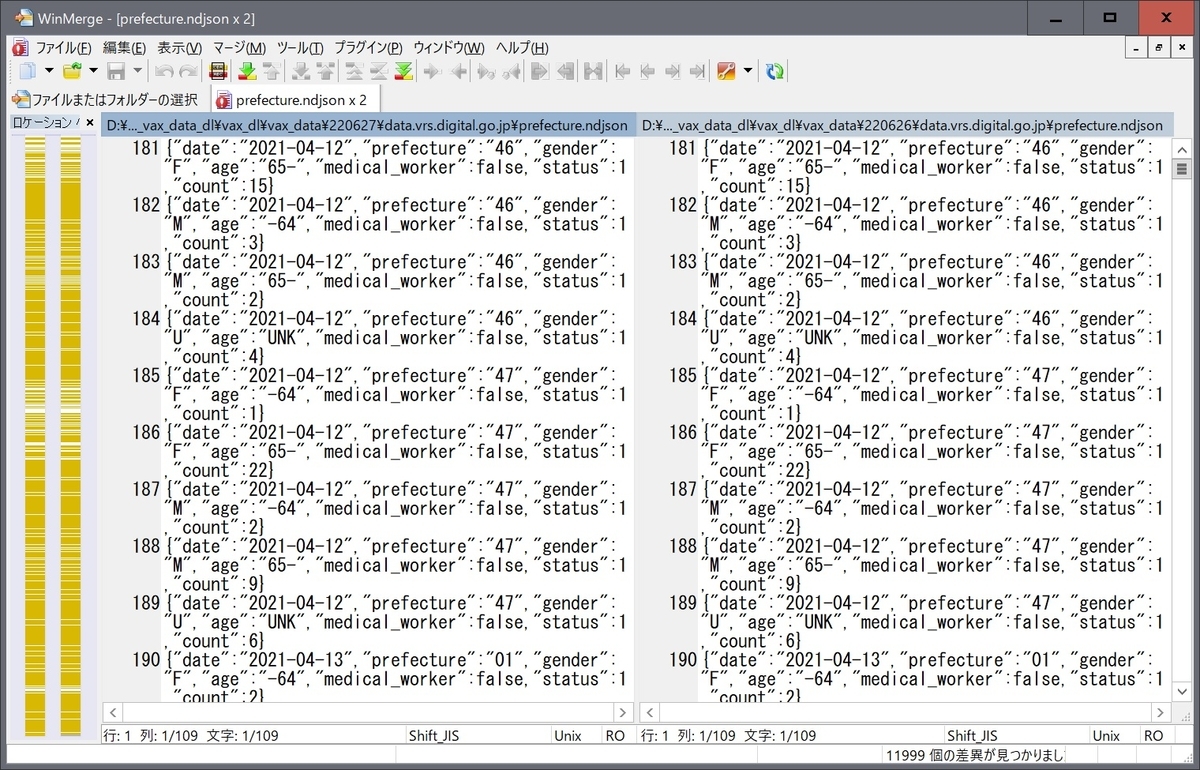Click the Copy to Left arrow icon
The image size is (1200, 770).
pos(458,71)
